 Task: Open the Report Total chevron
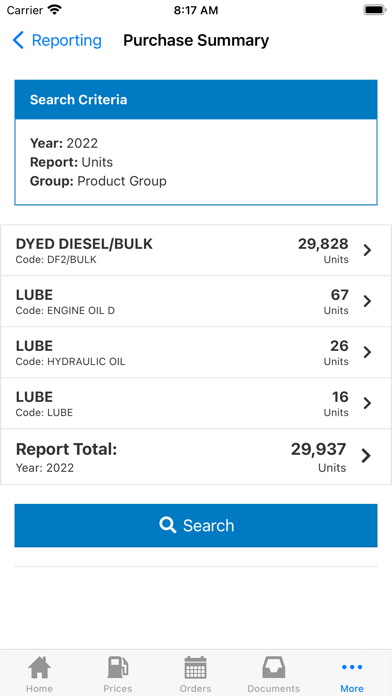pos(366,456)
